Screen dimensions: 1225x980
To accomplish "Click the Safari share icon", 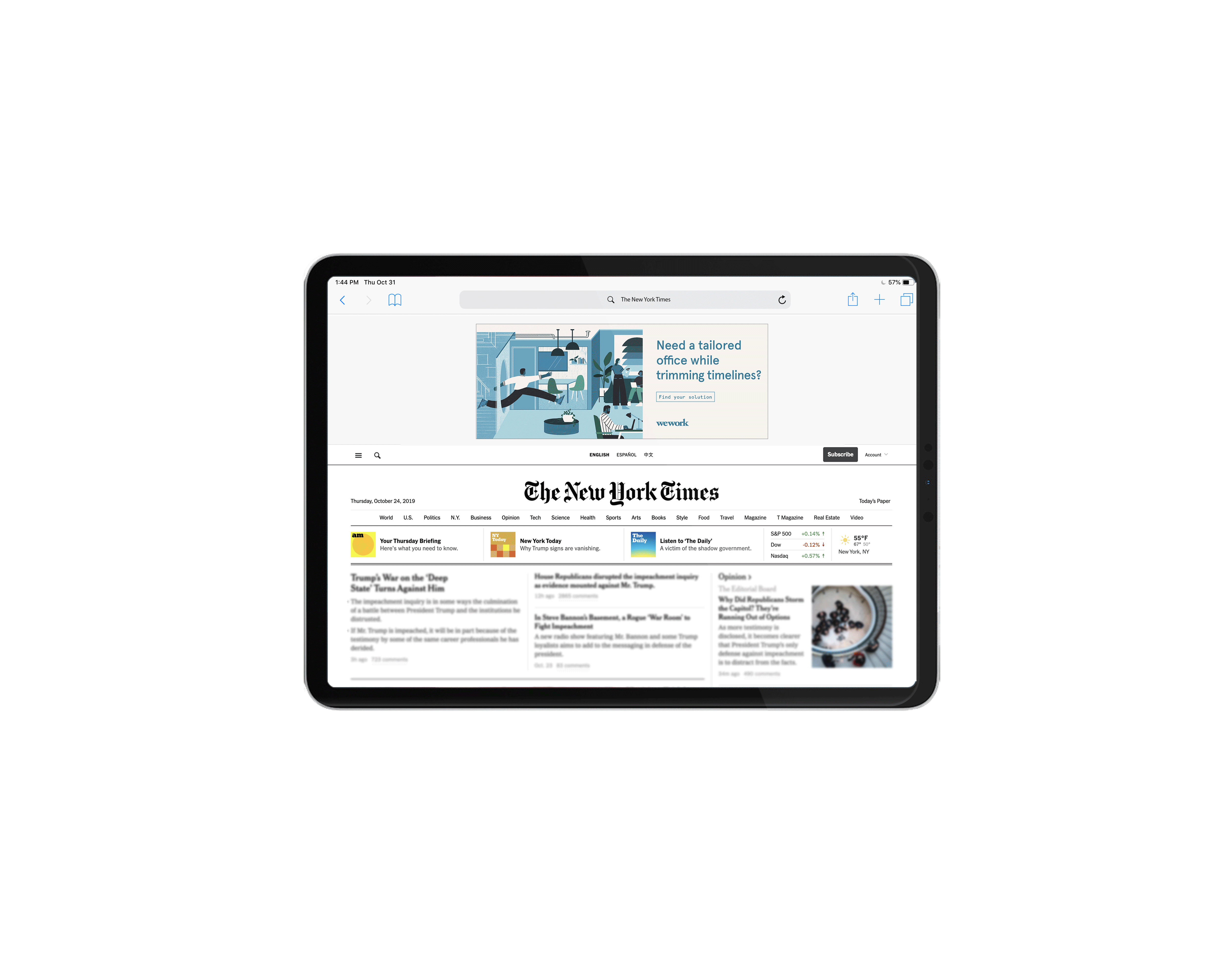I will point(851,300).
